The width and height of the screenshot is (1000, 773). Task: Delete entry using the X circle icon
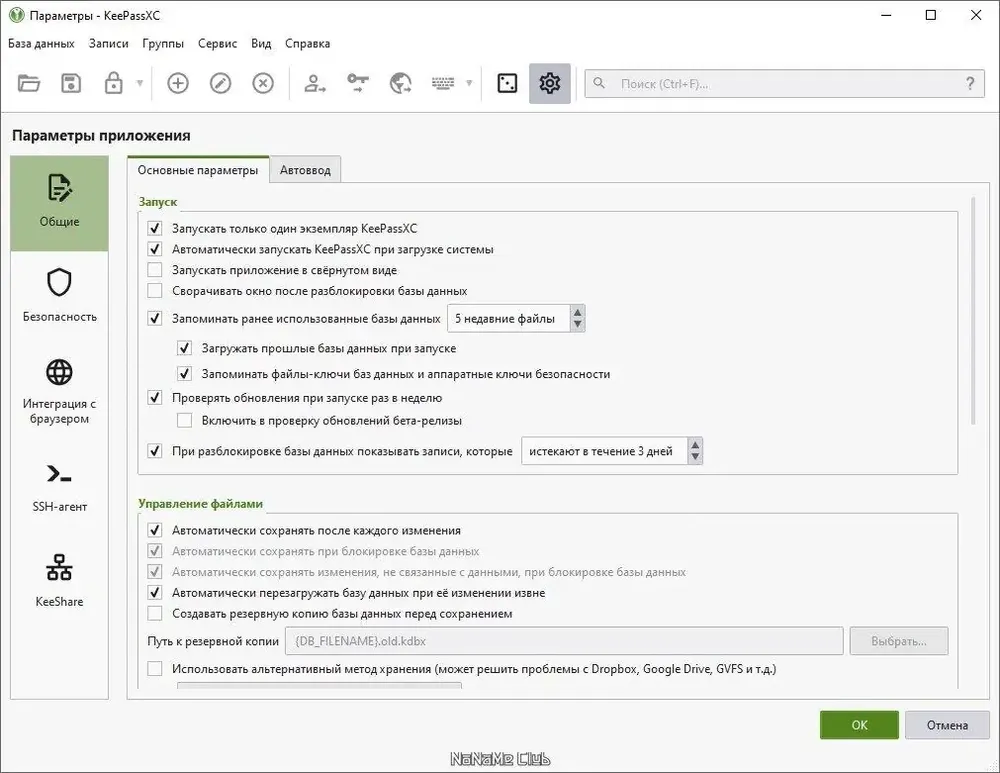[263, 84]
